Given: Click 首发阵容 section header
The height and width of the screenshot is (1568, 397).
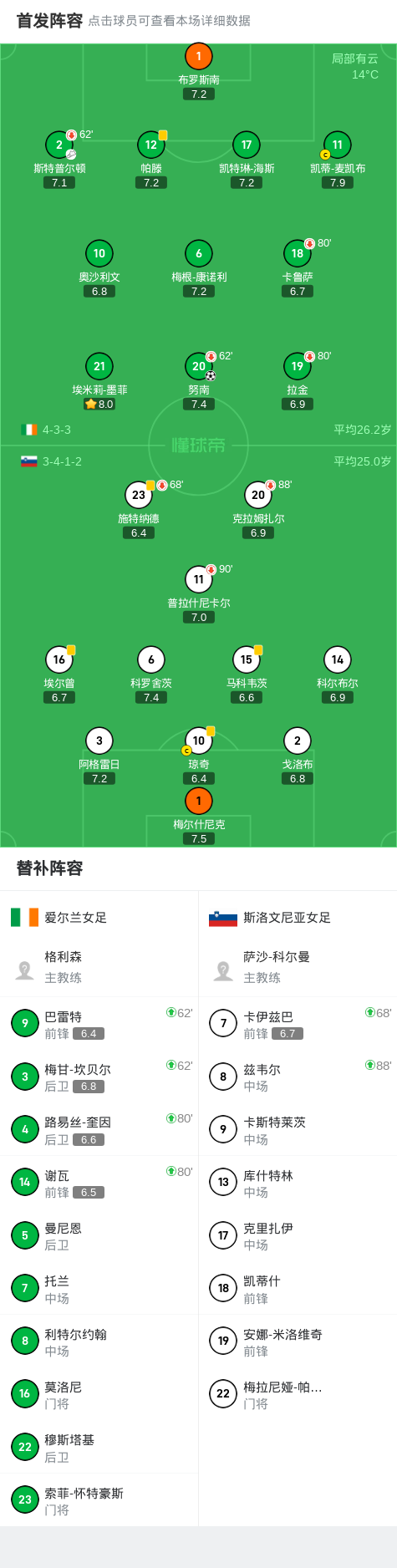Looking at the screenshot, I should click(x=49, y=21).
